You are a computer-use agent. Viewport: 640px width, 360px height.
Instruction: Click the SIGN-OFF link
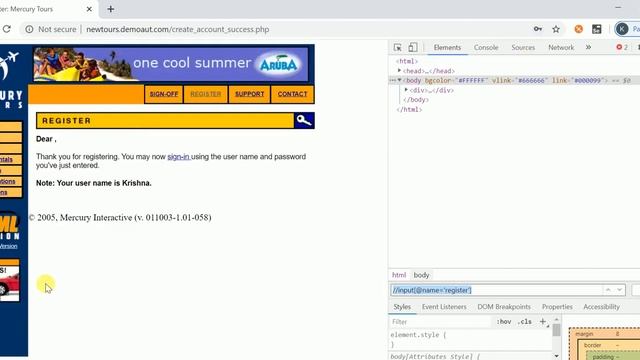click(164, 94)
